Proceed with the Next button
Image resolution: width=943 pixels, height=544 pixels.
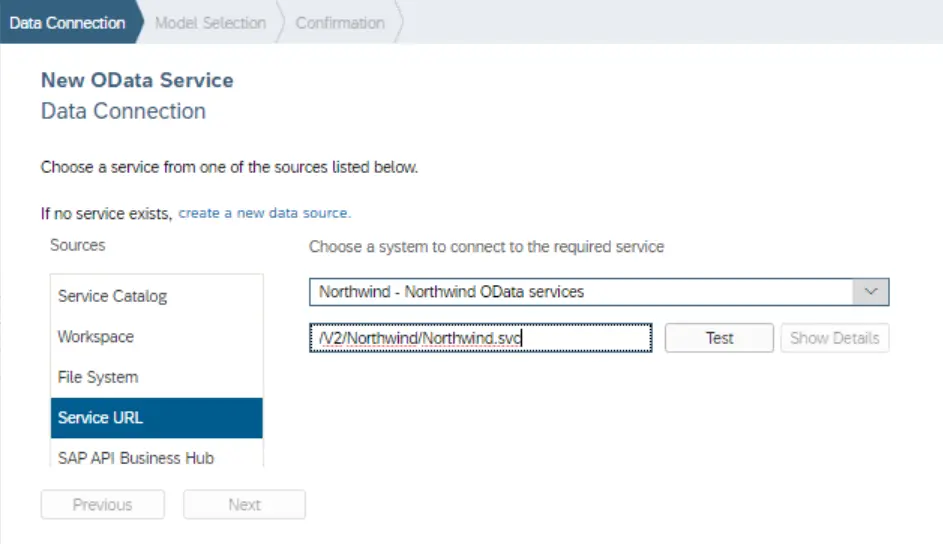pos(244,505)
